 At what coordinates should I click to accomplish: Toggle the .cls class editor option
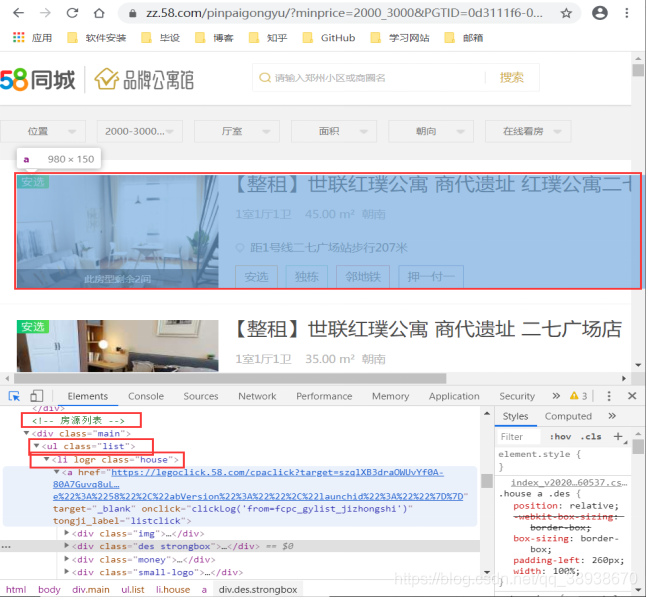coord(590,437)
